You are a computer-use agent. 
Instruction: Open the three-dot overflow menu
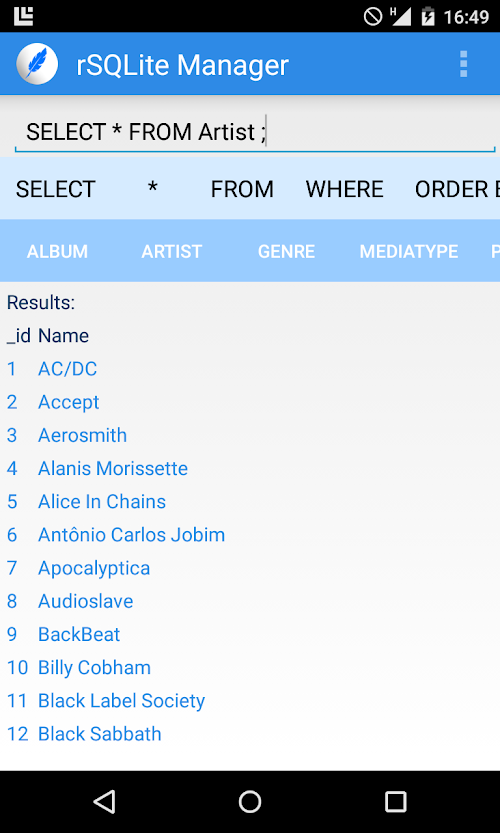tap(463, 64)
